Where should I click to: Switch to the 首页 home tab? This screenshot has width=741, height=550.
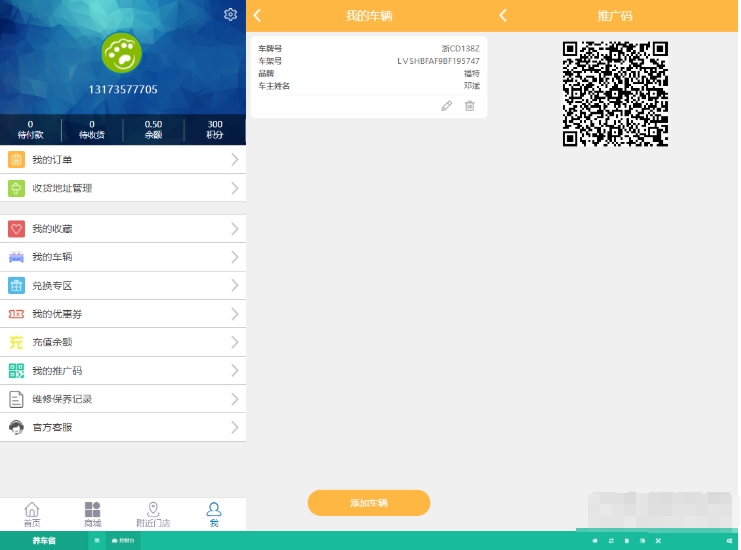pos(32,515)
